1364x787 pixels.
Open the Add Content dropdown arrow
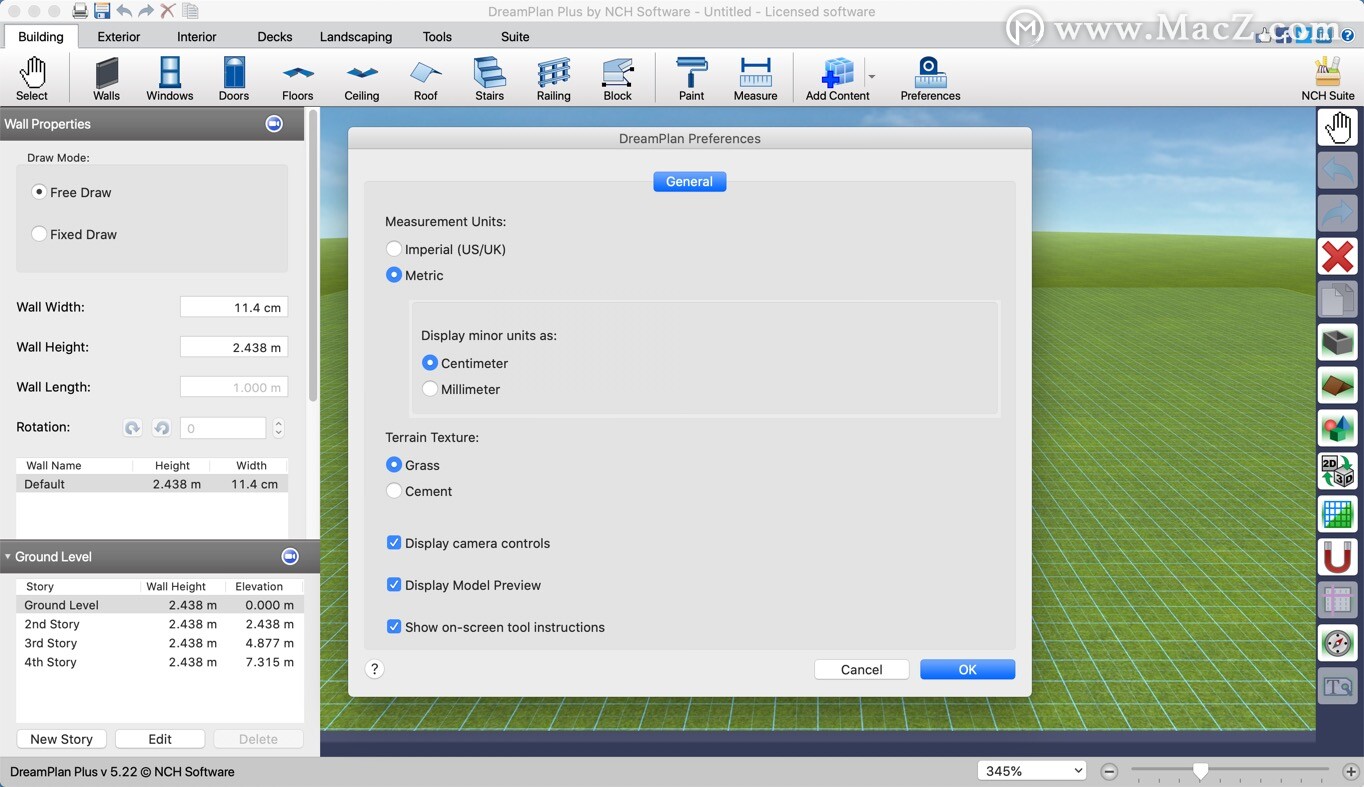coord(871,76)
